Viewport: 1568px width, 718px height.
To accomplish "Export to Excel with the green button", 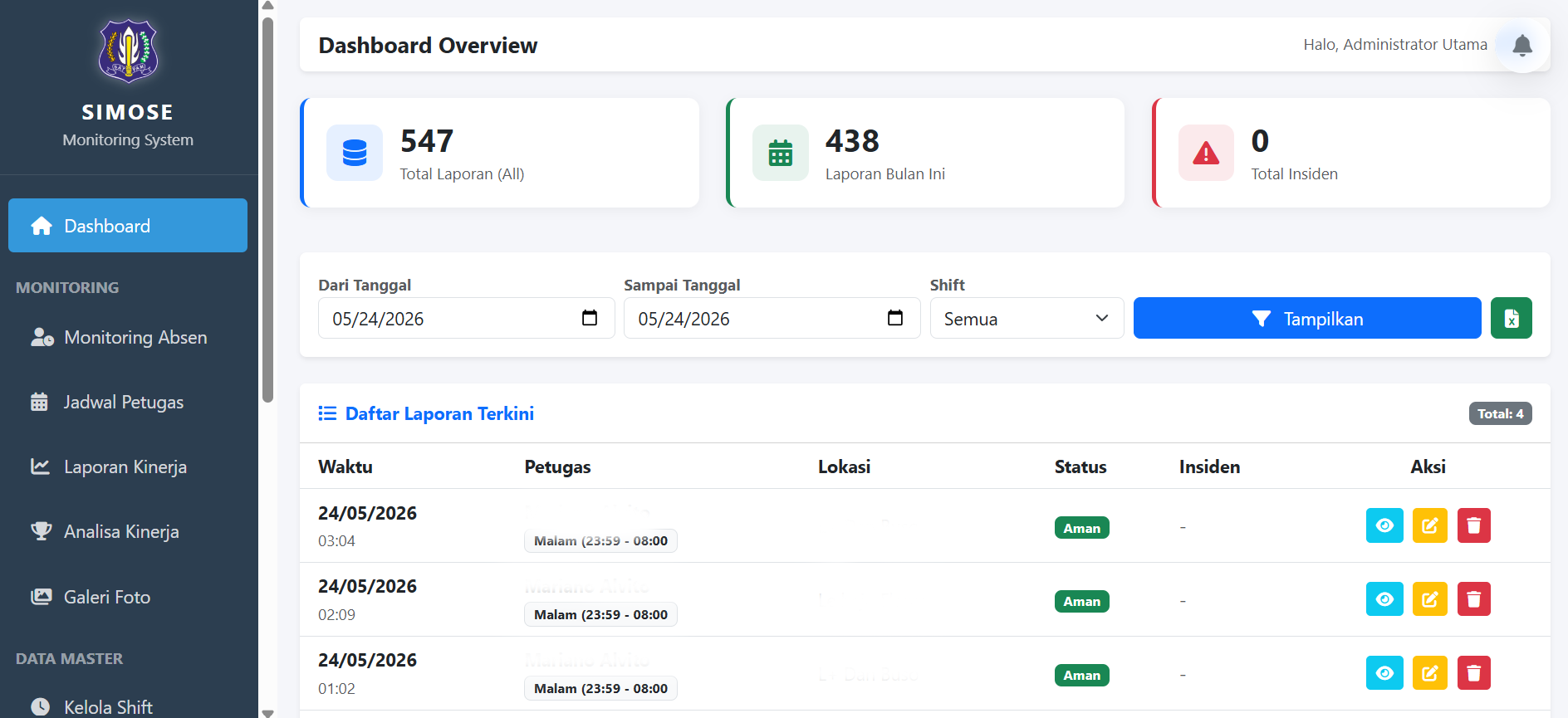I will (x=1512, y=318).
